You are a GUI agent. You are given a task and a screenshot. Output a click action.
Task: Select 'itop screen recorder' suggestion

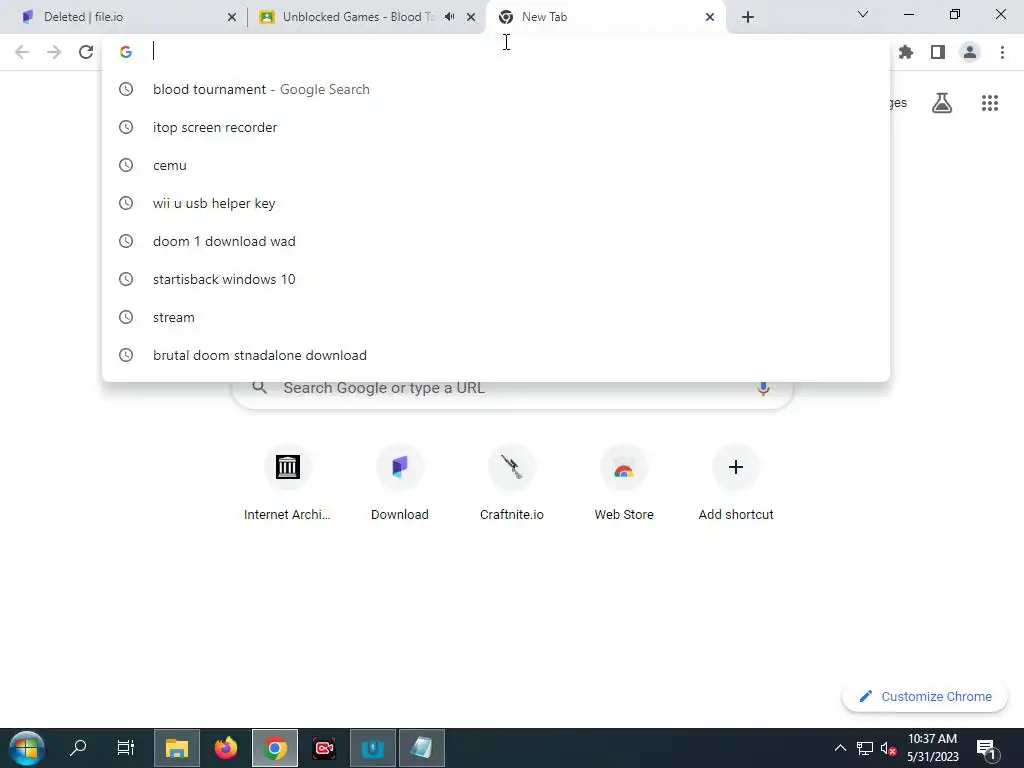496,127
